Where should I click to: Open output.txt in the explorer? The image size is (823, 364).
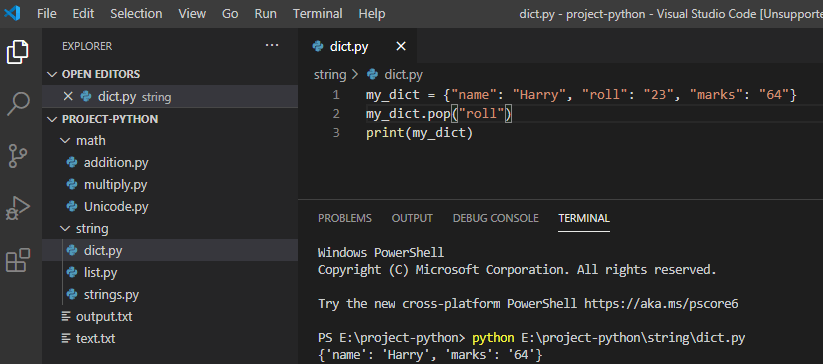point(104,317)
